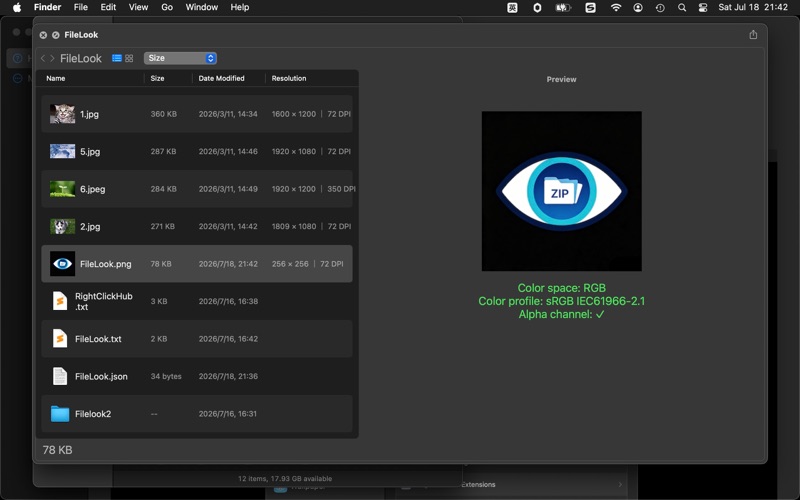
Task: Click the user account menu bar icon
Action: (638, 7)
